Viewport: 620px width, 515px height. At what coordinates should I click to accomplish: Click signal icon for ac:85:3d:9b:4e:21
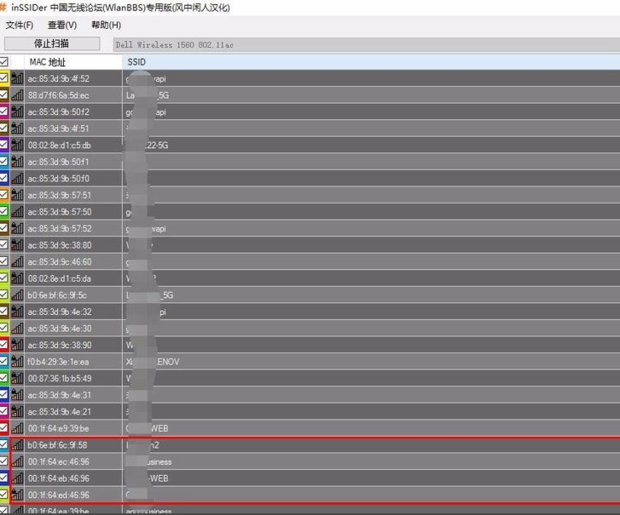tap(17, 411)
